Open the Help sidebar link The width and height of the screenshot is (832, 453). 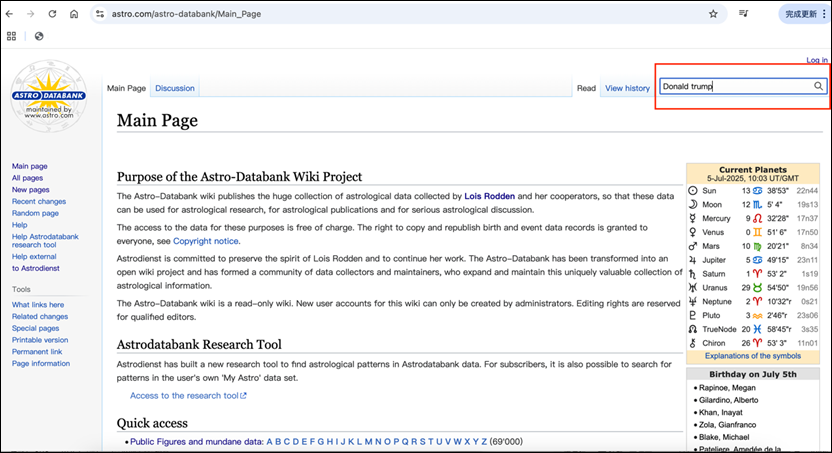tap(20, 224)
